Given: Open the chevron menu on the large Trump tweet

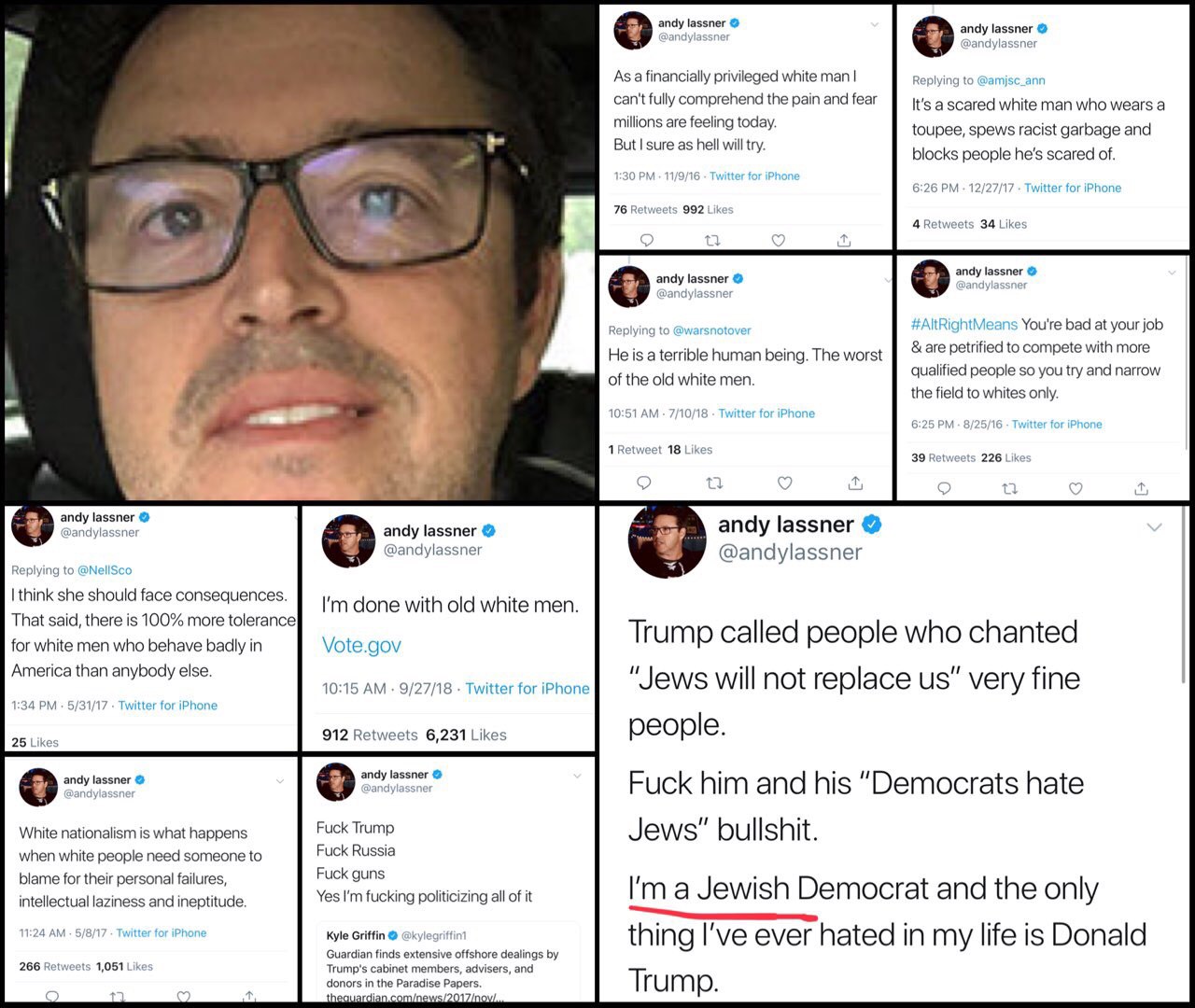Looking at the screenshot, I should click(1154, 527).
